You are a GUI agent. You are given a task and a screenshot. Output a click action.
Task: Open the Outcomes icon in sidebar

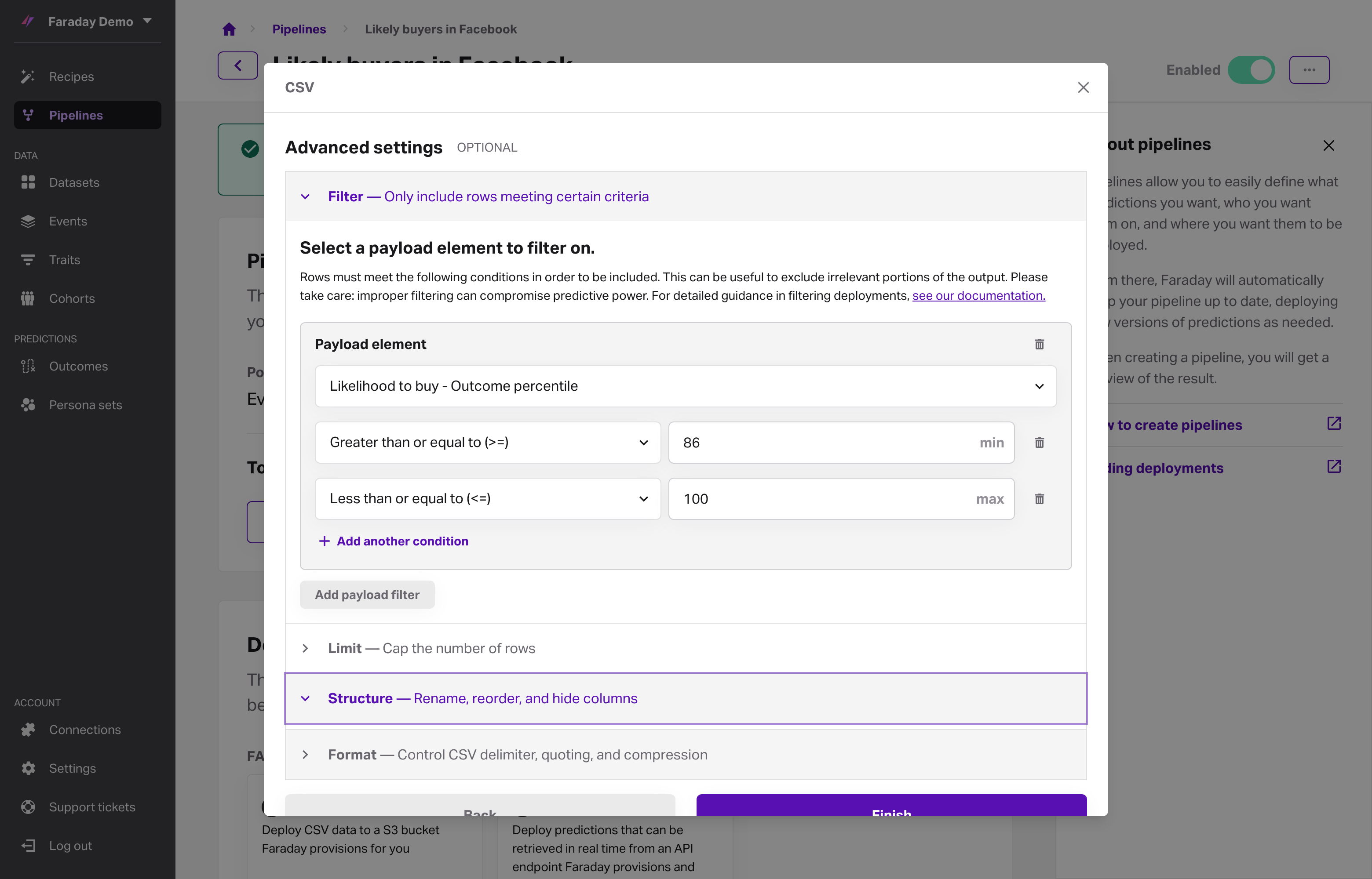(27, 367)
